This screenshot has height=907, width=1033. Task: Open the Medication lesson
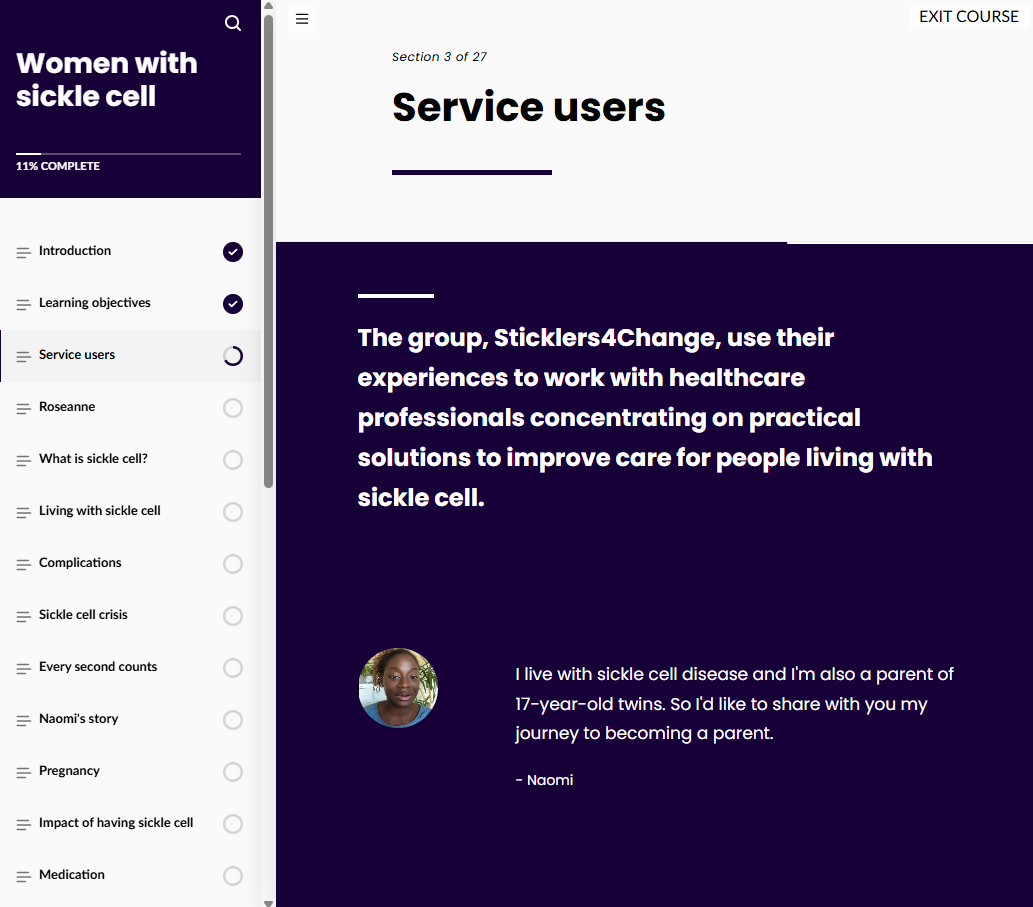click(130, 876)
